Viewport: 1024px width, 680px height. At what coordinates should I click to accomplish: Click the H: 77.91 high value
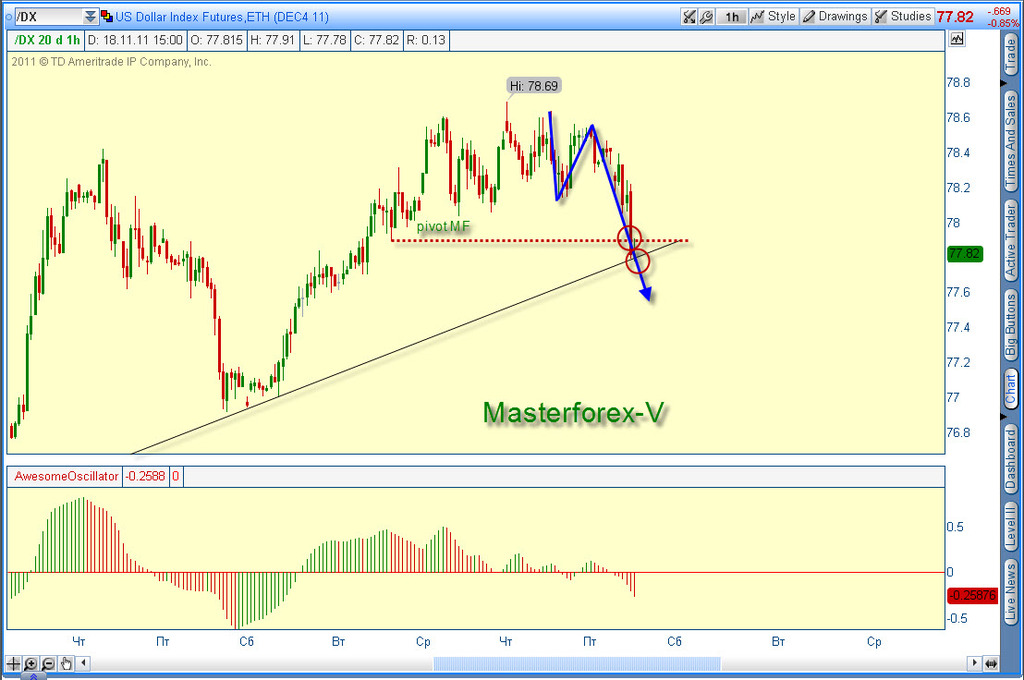click(x=273, y=40)
